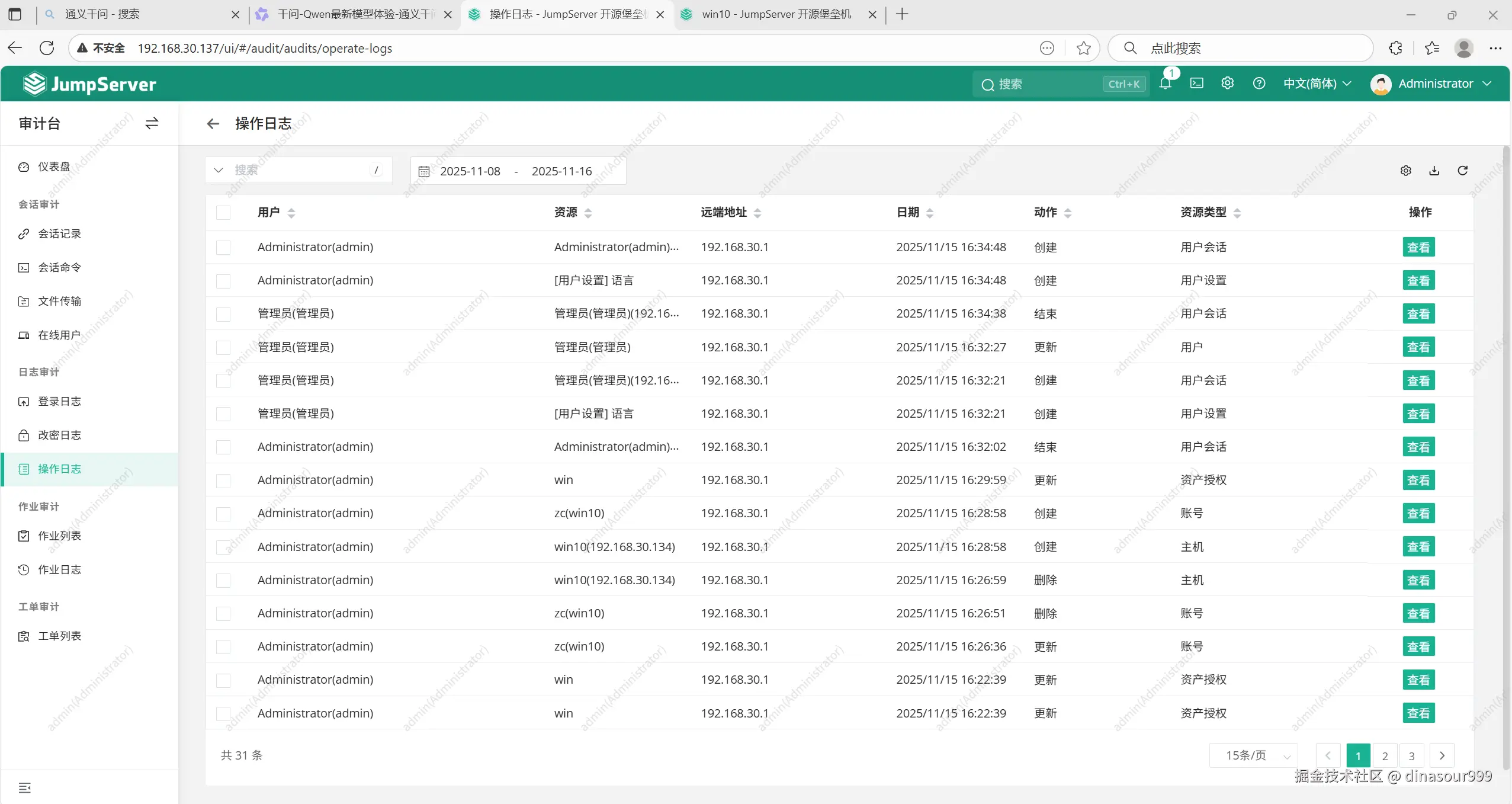
Task: Toggle the select-all checkbox in table header
Action: [x=223, y=213]
